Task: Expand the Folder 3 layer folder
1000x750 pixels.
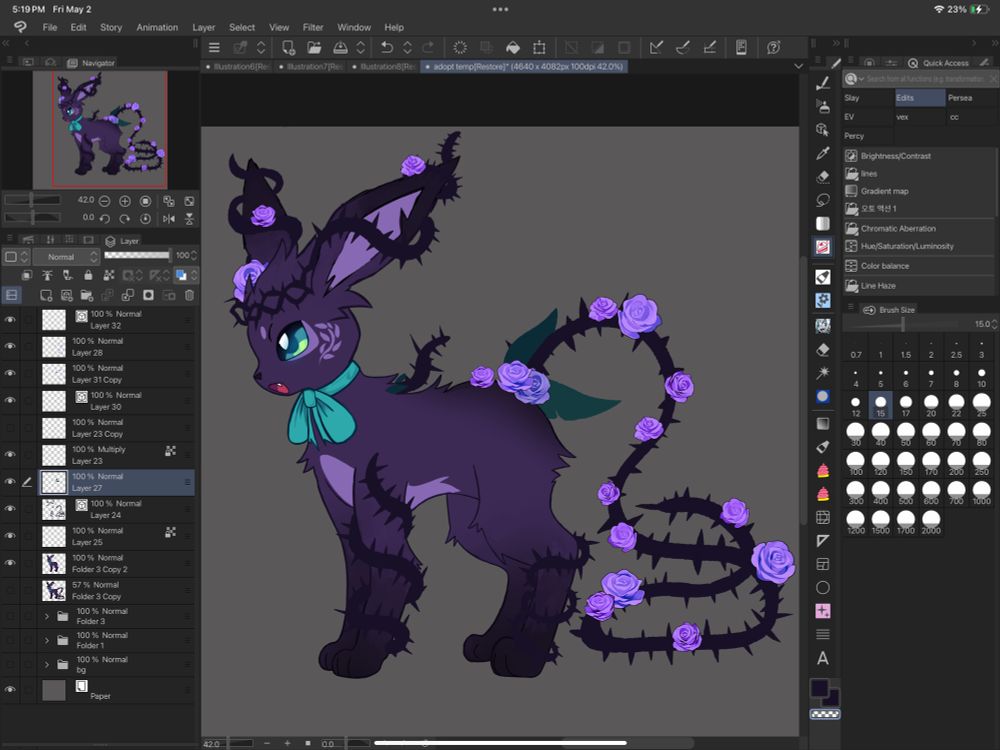Action: point(47,616)
